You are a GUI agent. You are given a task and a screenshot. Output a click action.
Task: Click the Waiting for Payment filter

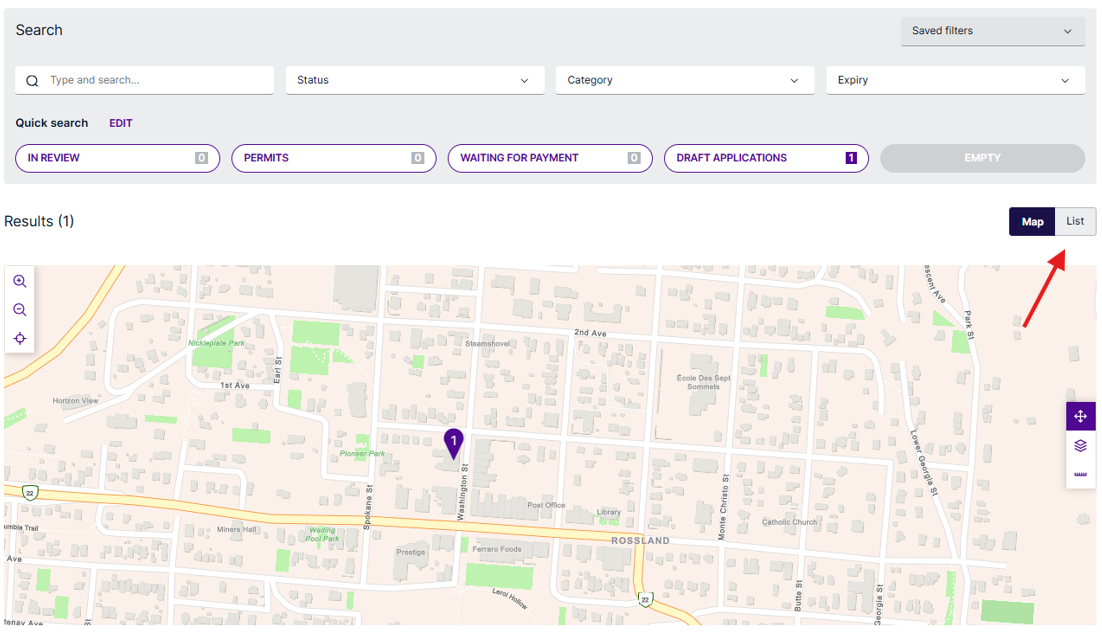549,158
